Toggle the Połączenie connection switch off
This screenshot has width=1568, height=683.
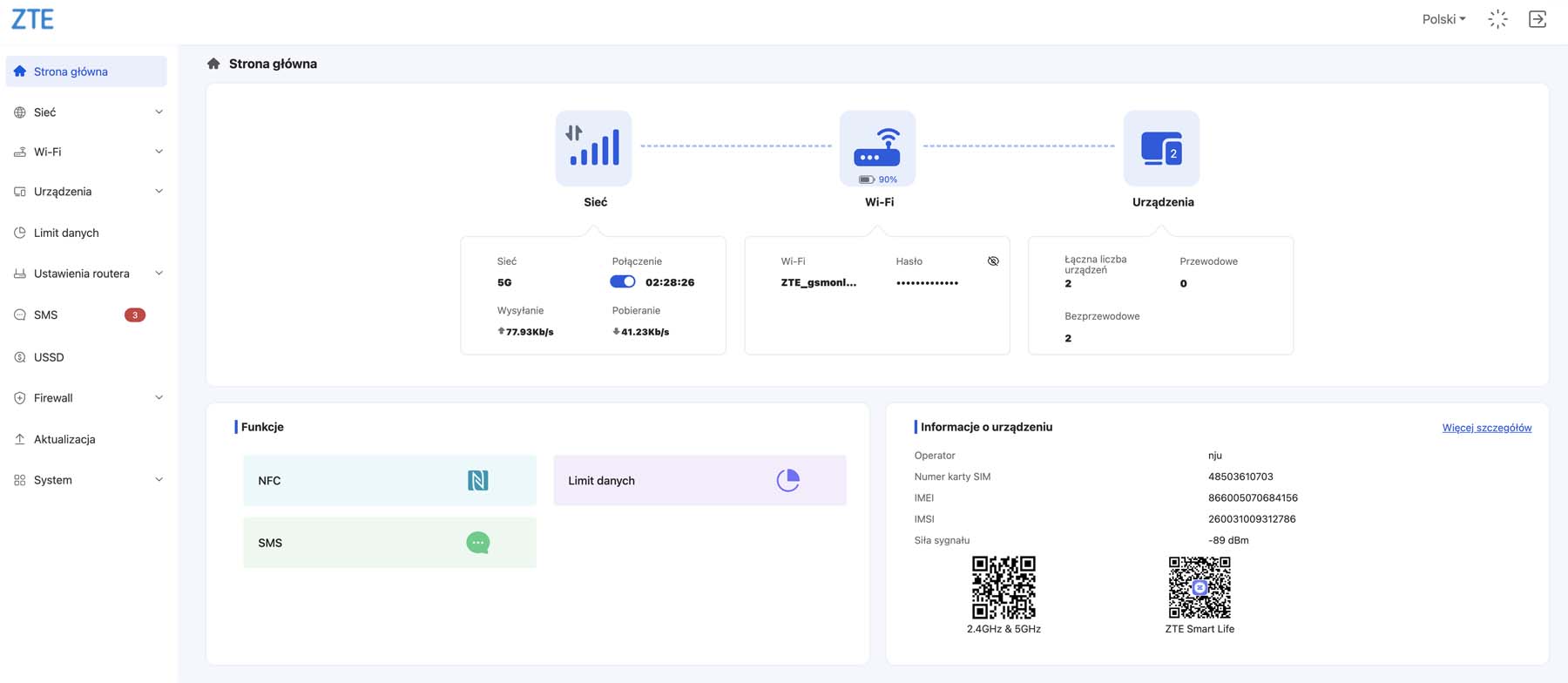[x=623, y=281]
